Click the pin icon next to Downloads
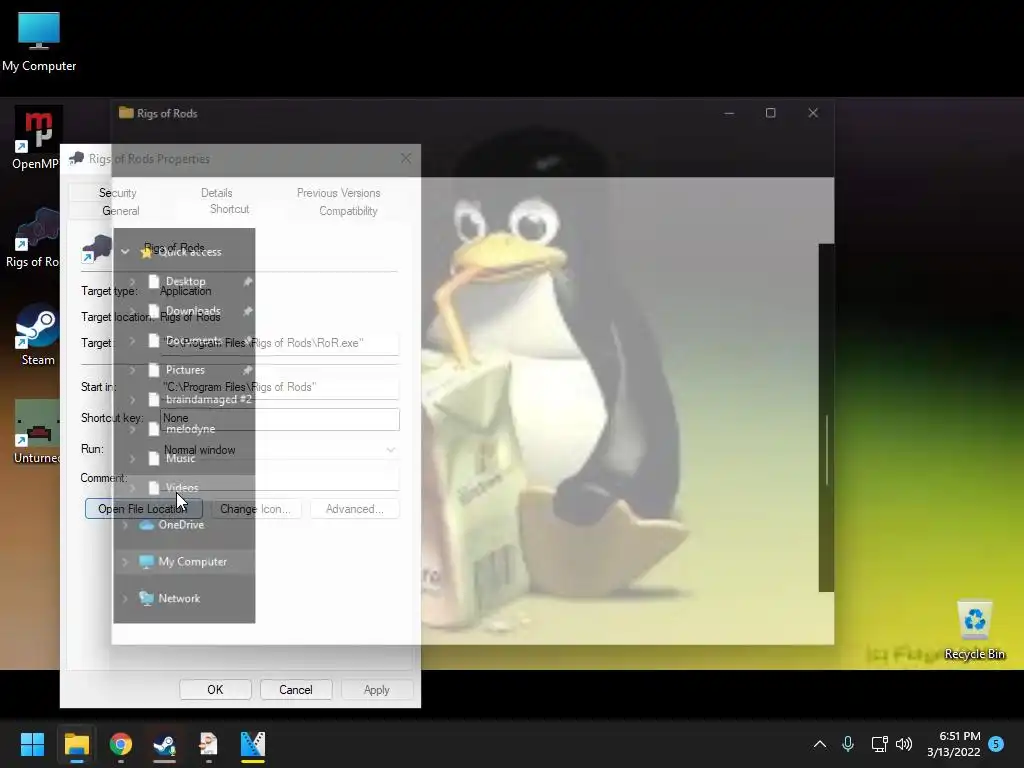The height and width of the screenshot is (768, 1024). [x=248, y=312]
